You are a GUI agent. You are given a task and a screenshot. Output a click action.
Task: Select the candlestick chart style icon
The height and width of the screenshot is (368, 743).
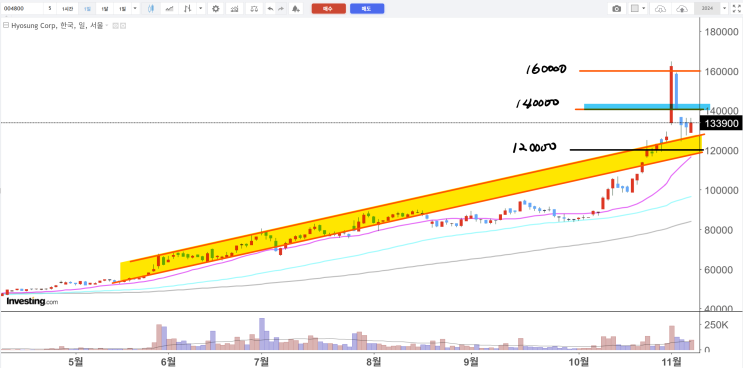tap(151, 9)
